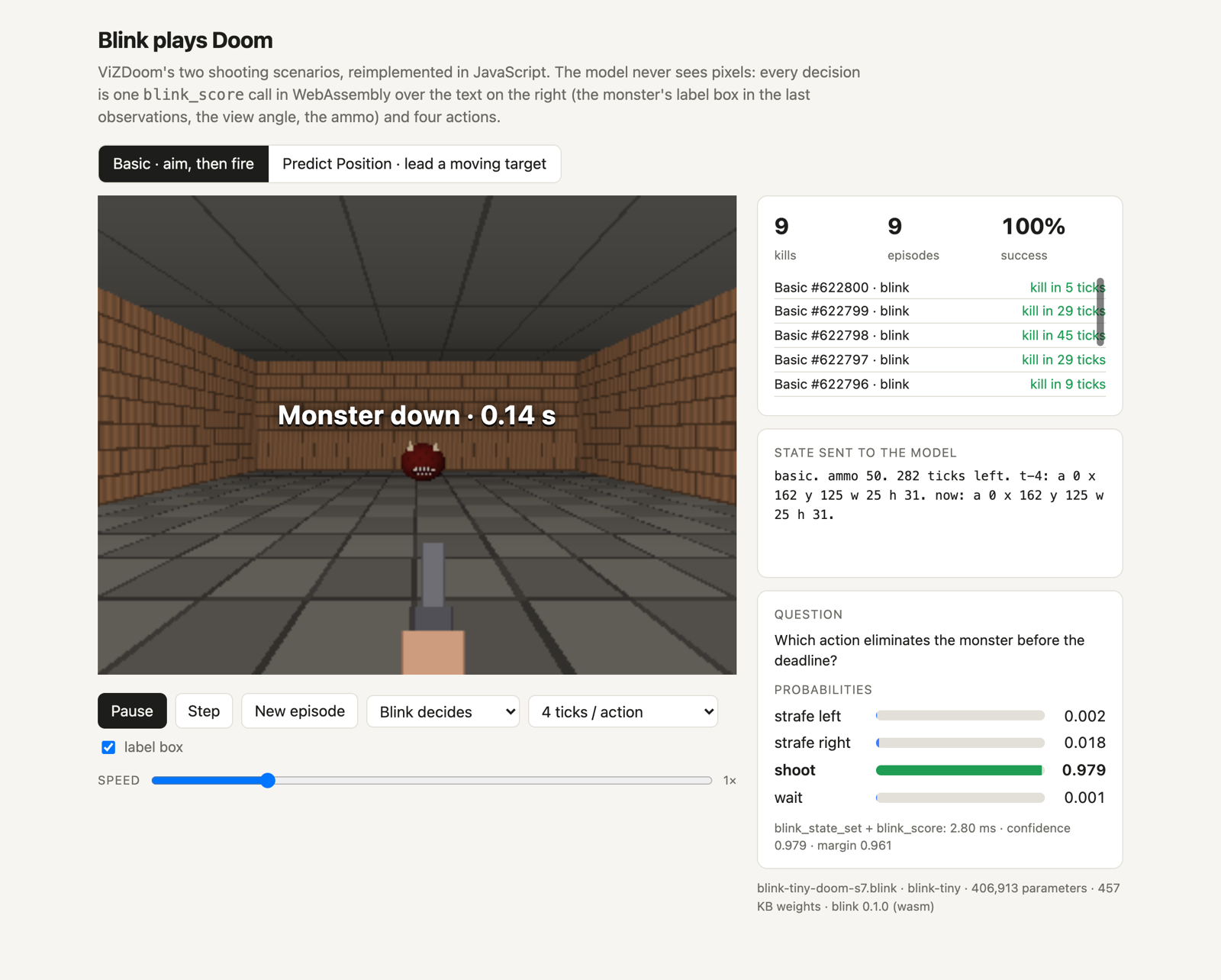Select log row Basic #622800 · blink

939,288
